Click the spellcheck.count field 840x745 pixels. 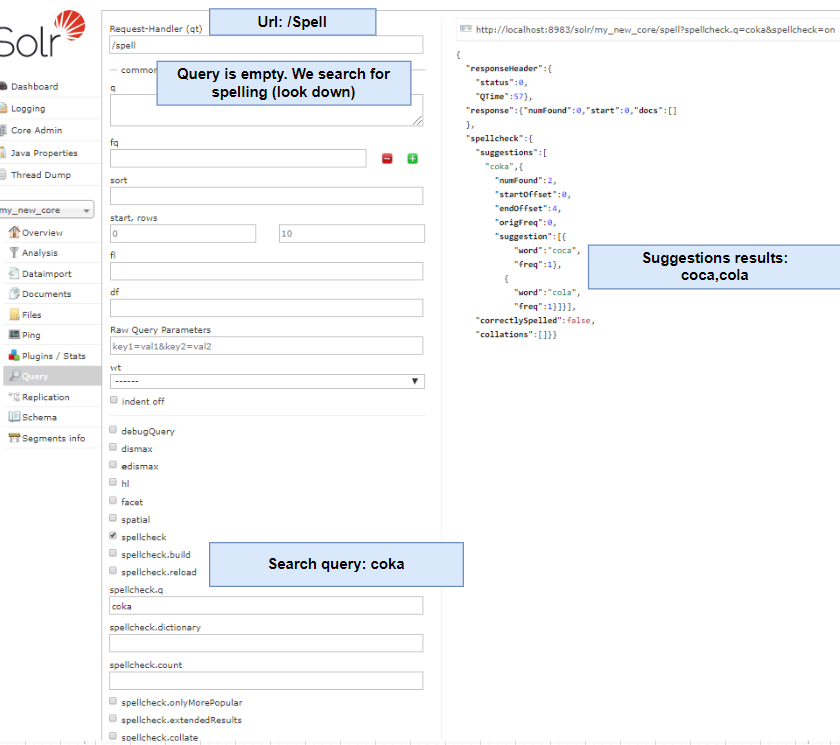click(x=266, y=681)
